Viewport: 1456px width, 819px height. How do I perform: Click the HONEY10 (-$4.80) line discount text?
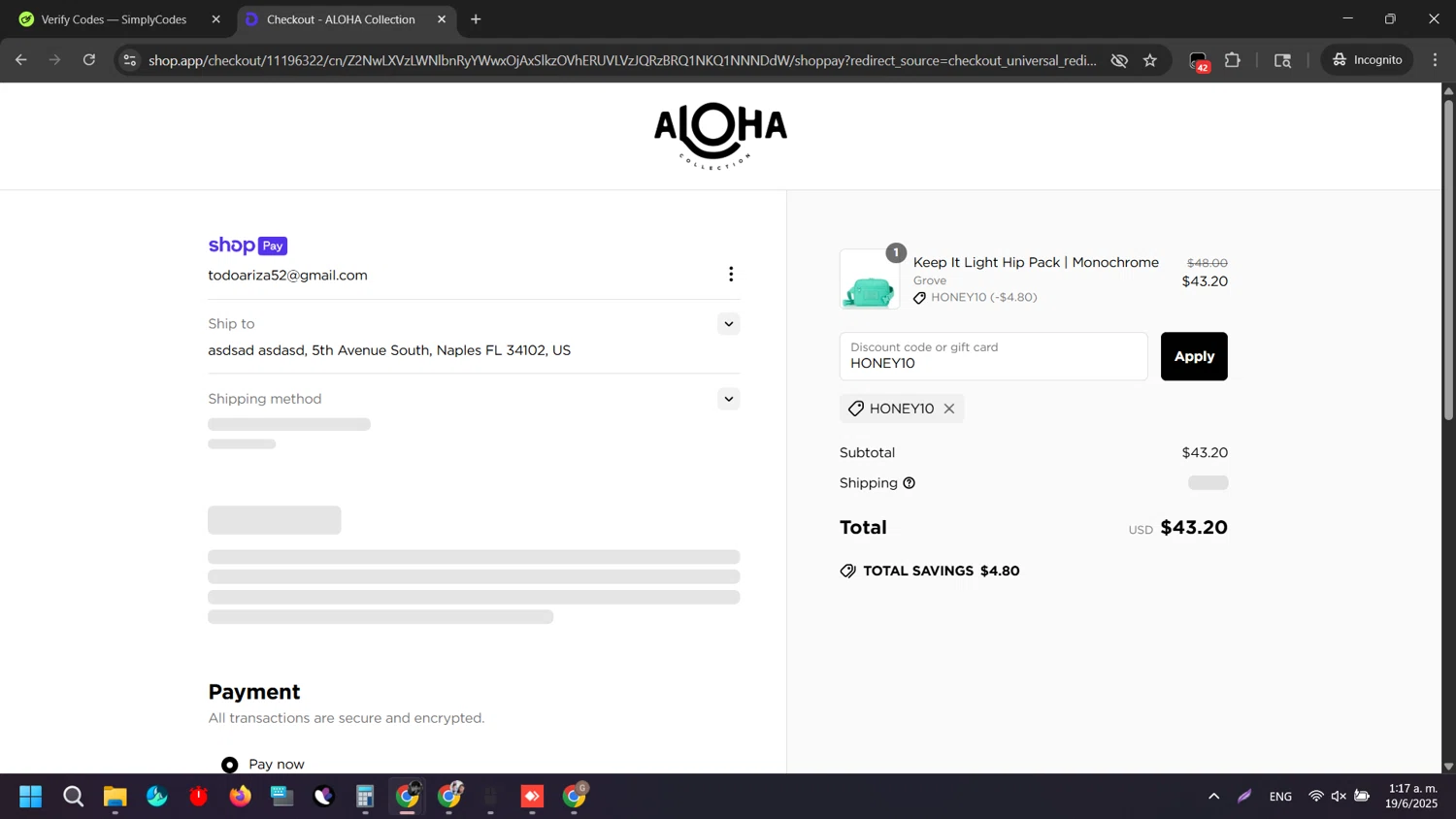983,297
